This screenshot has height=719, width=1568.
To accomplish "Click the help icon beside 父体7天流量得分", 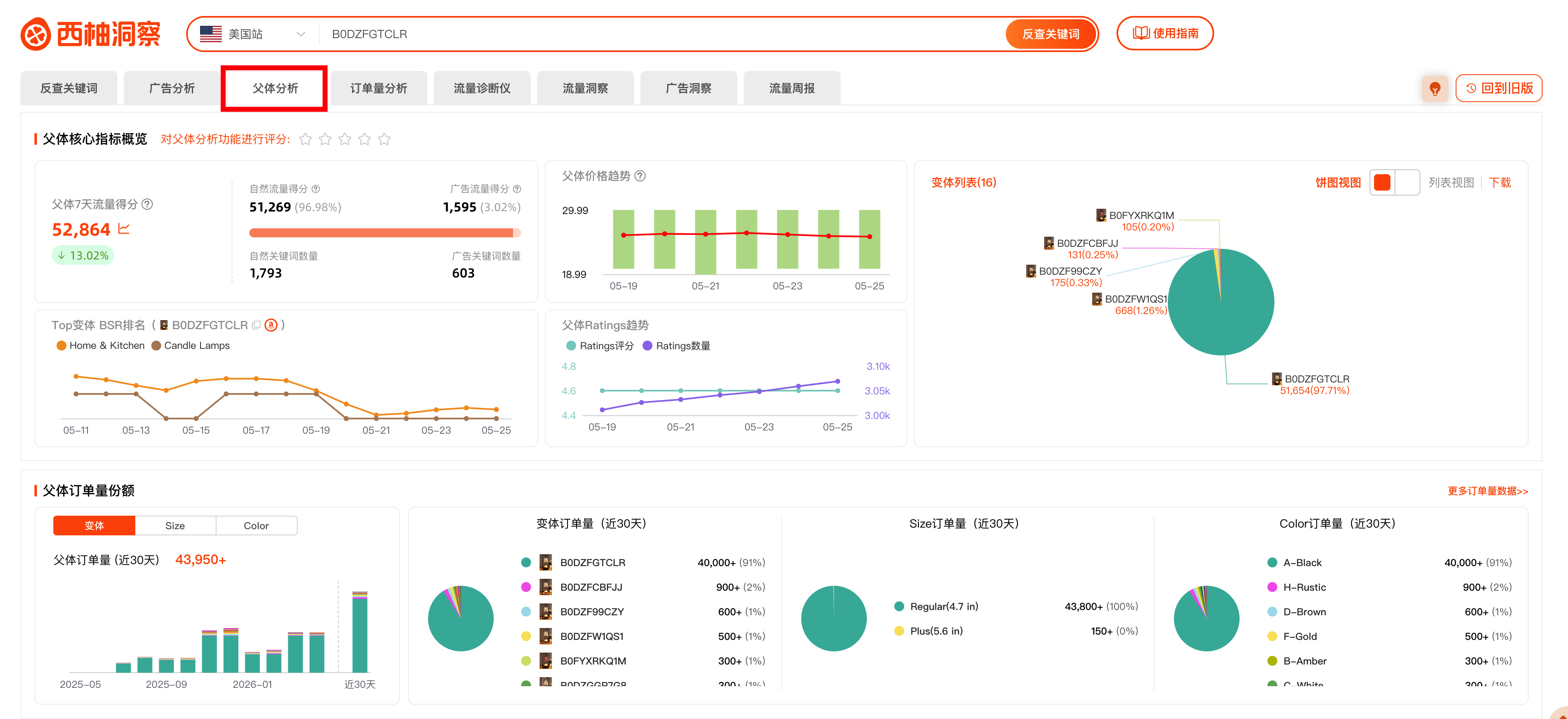I will pyautogui.click(x=147, y=205).
